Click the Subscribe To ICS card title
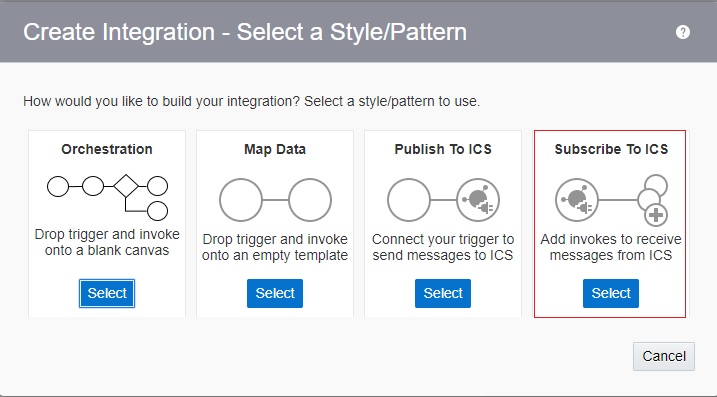The width and height of the screenshot is (717, 397). [x=611, y=149]
